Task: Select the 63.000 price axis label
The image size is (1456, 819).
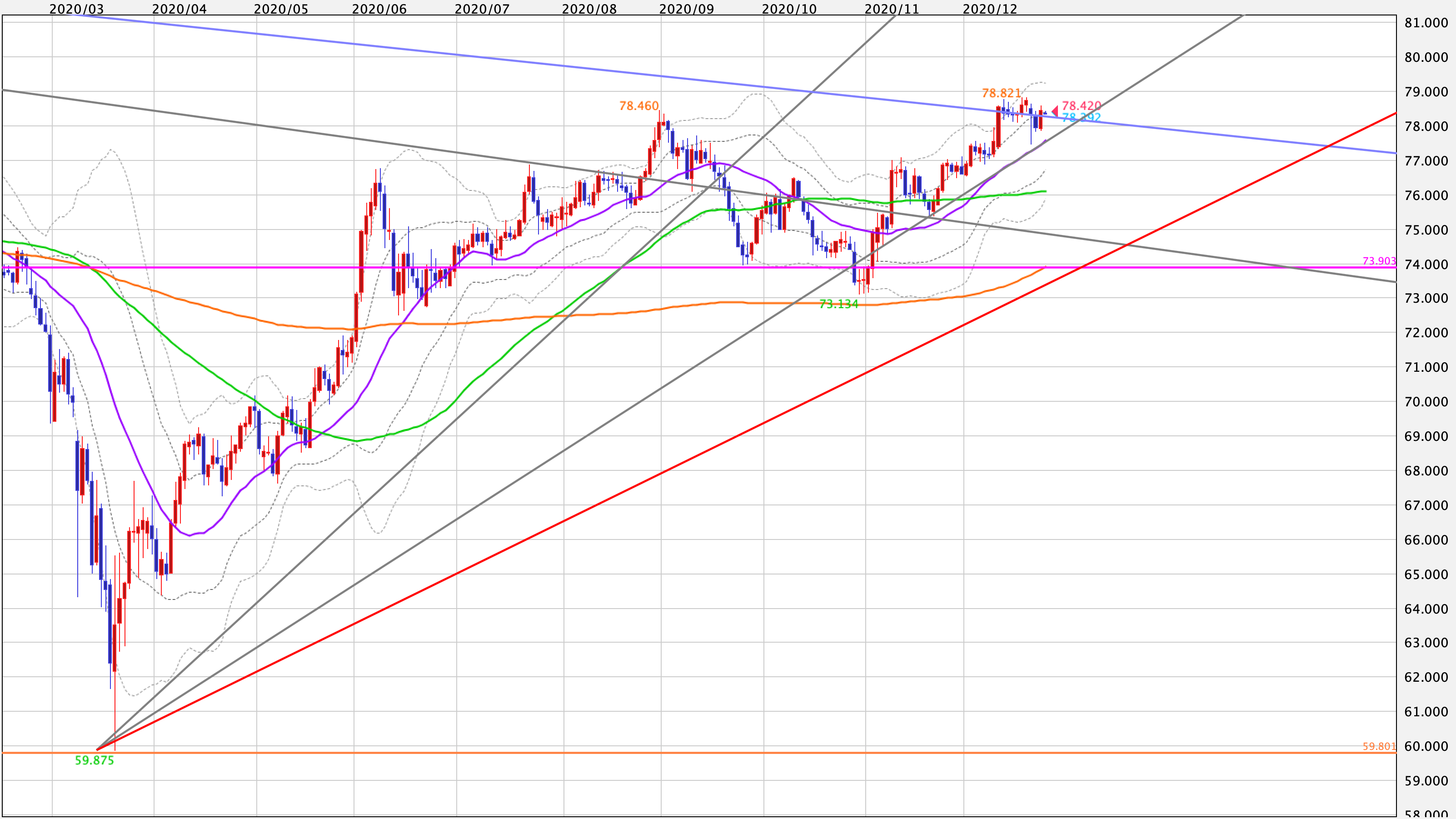Action: click(1426, 643)
